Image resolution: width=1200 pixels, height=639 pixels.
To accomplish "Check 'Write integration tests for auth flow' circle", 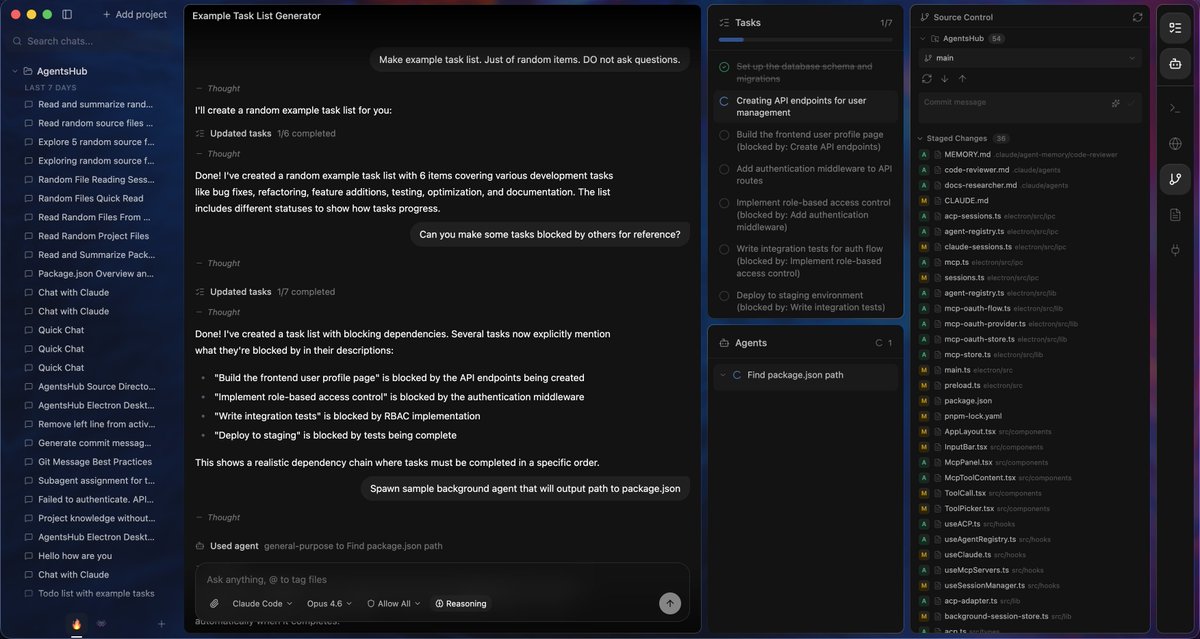I will 724,249.
